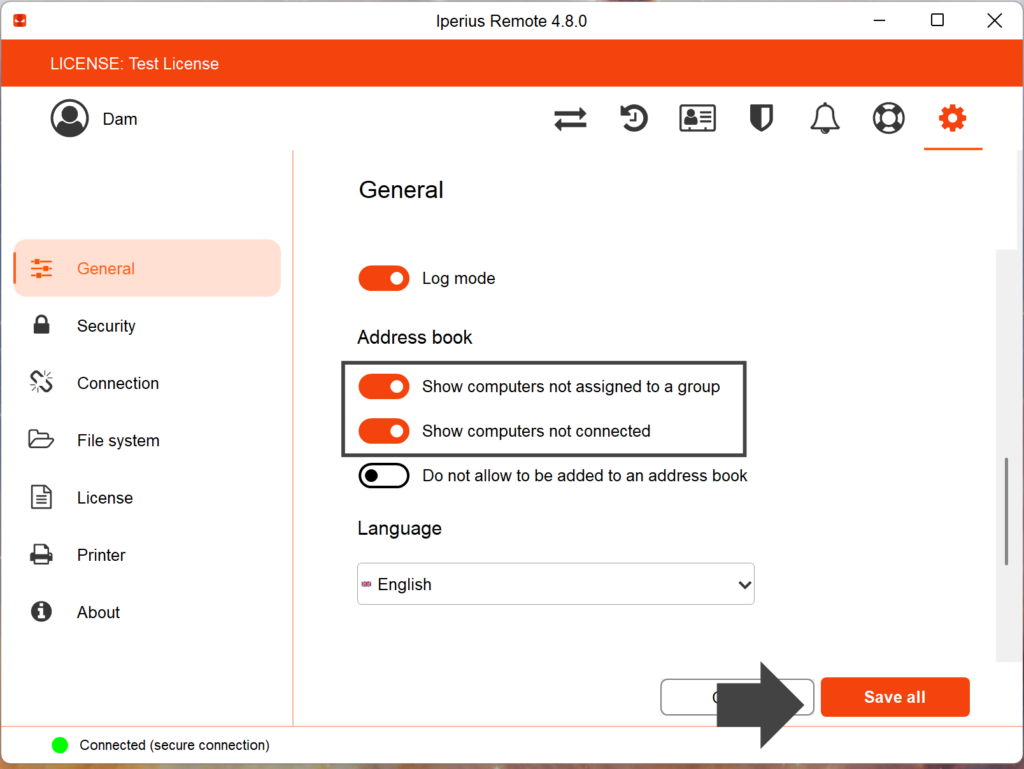Click the File system folder icon

tap(40, 439)
